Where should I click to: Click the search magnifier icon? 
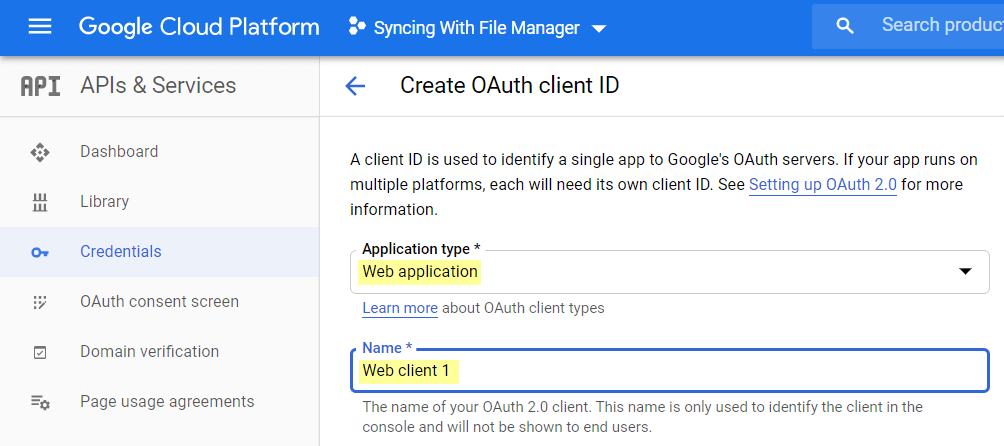(x=845, y=27)
